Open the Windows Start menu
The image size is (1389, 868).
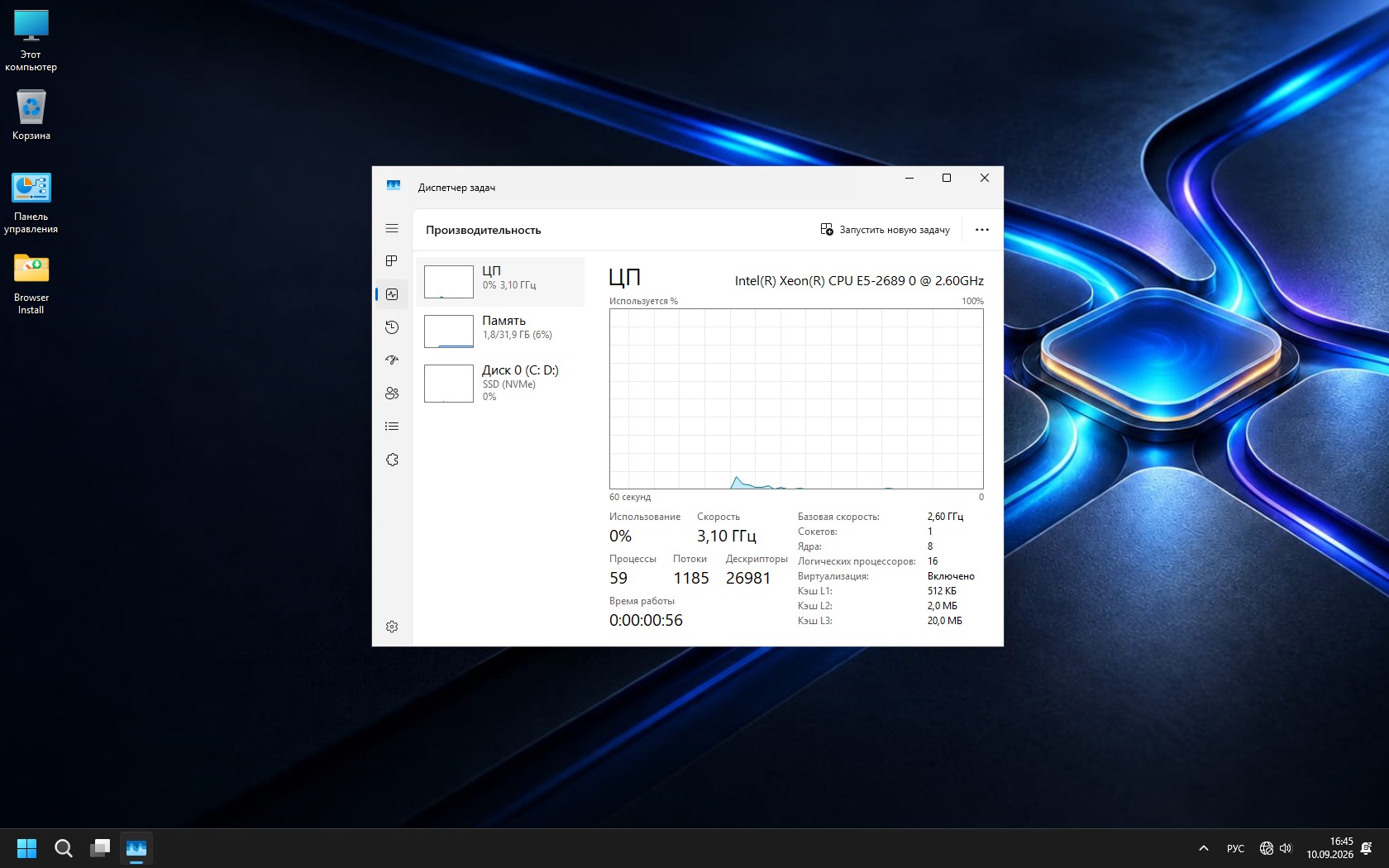point(27,848)
